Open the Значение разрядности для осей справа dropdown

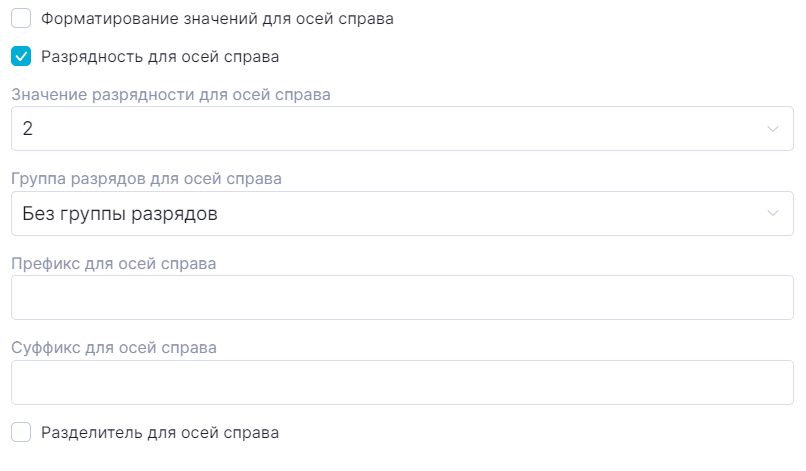pos(400,129)
